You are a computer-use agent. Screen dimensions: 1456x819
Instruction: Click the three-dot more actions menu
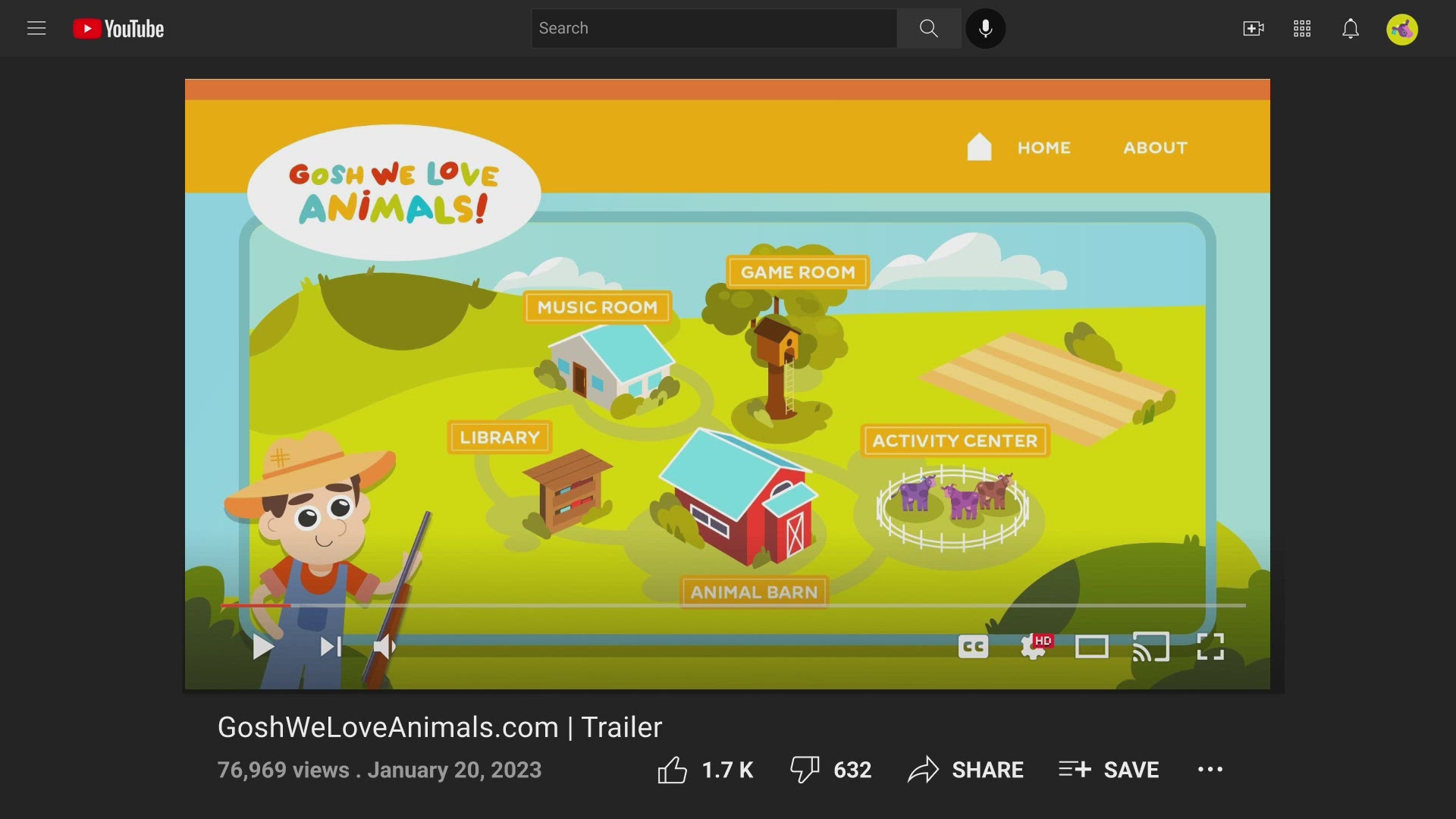pos(1210,769)
